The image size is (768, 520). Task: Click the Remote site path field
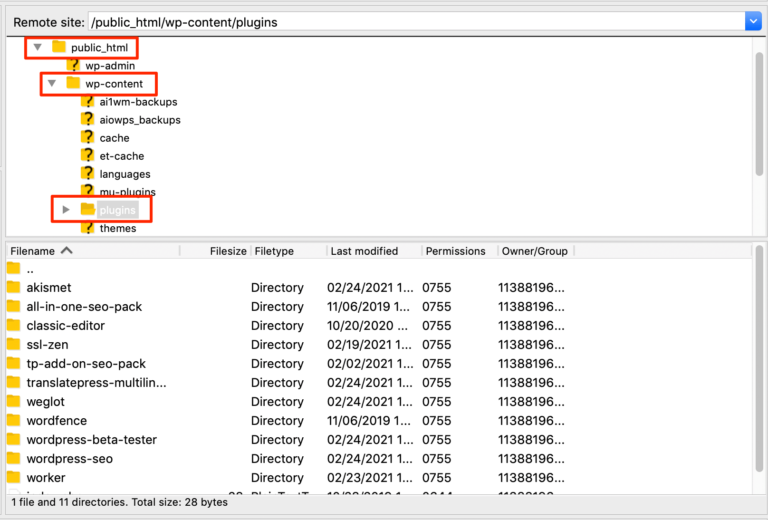pos(416,22)
